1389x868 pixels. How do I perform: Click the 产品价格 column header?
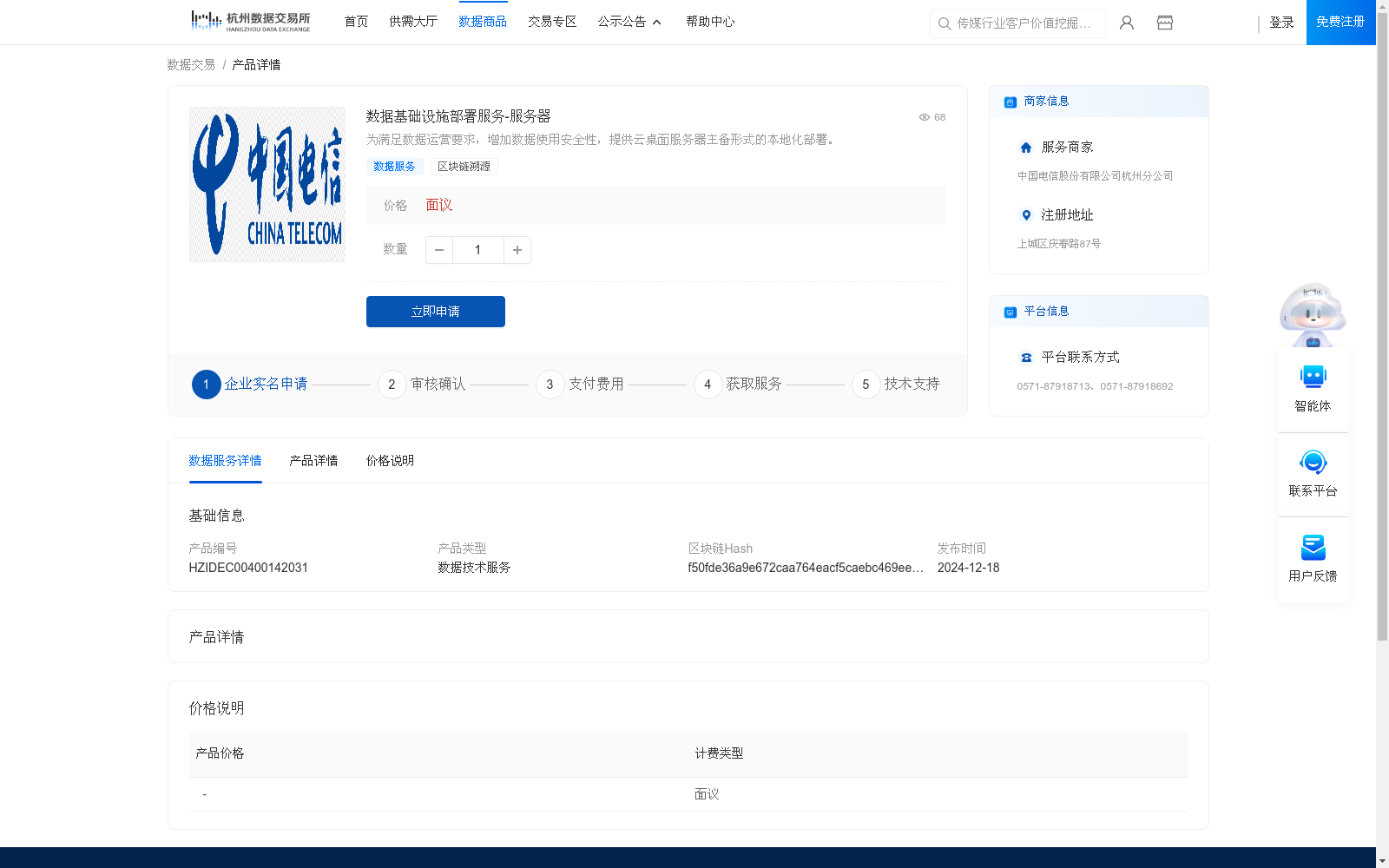(x=220, y=753)
